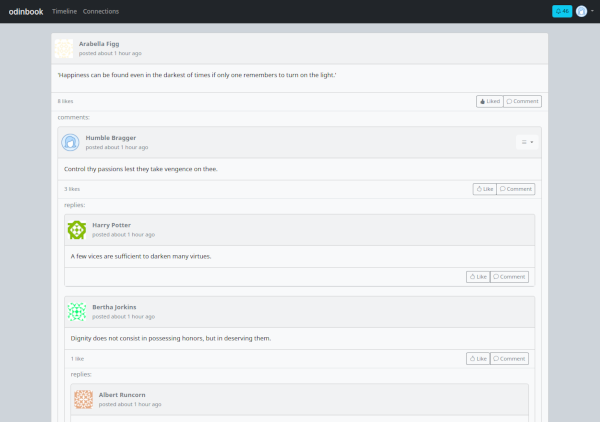
Task: Click Albert Runcorn's orange avatar
Action: pos(83,399)
